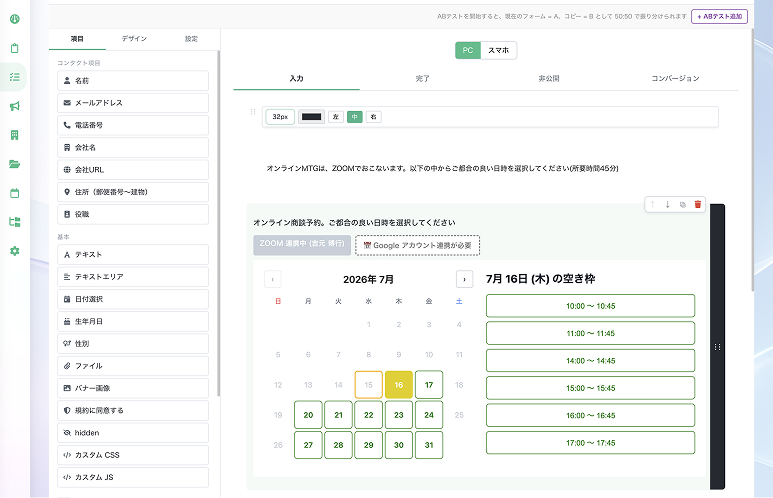The width and height of the screenshot is (773, 498).
Task: Click the ZOOM 連携中 button
Action: (302, 245)
